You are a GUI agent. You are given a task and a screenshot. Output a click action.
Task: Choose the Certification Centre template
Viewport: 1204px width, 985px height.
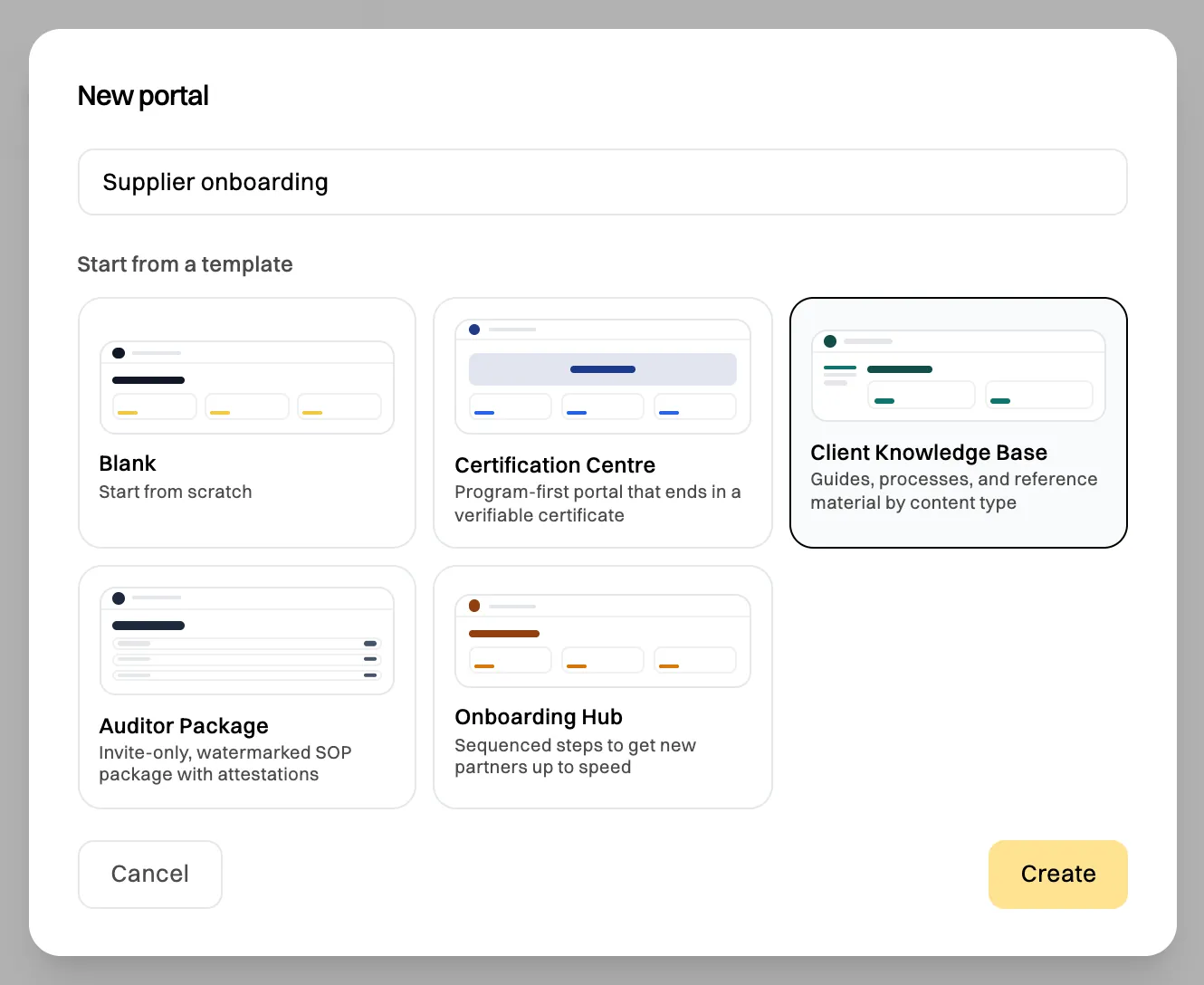coord(603,423)
